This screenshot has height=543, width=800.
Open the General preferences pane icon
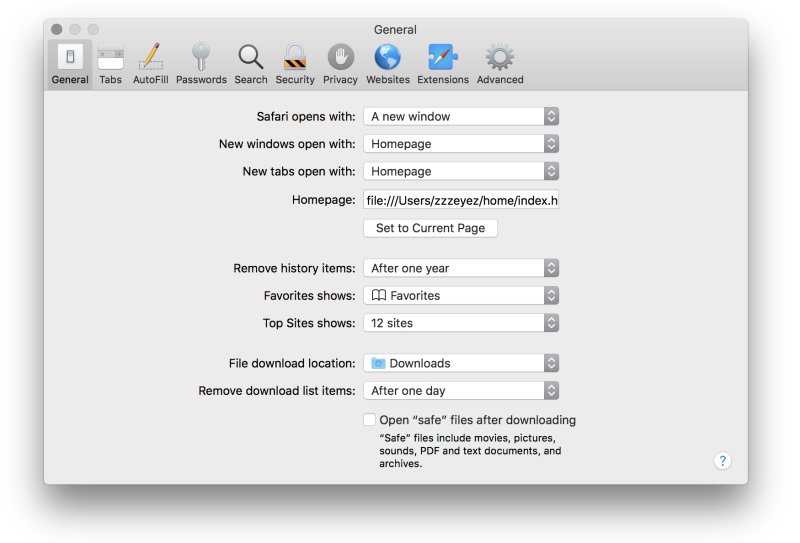coord(70,64)
